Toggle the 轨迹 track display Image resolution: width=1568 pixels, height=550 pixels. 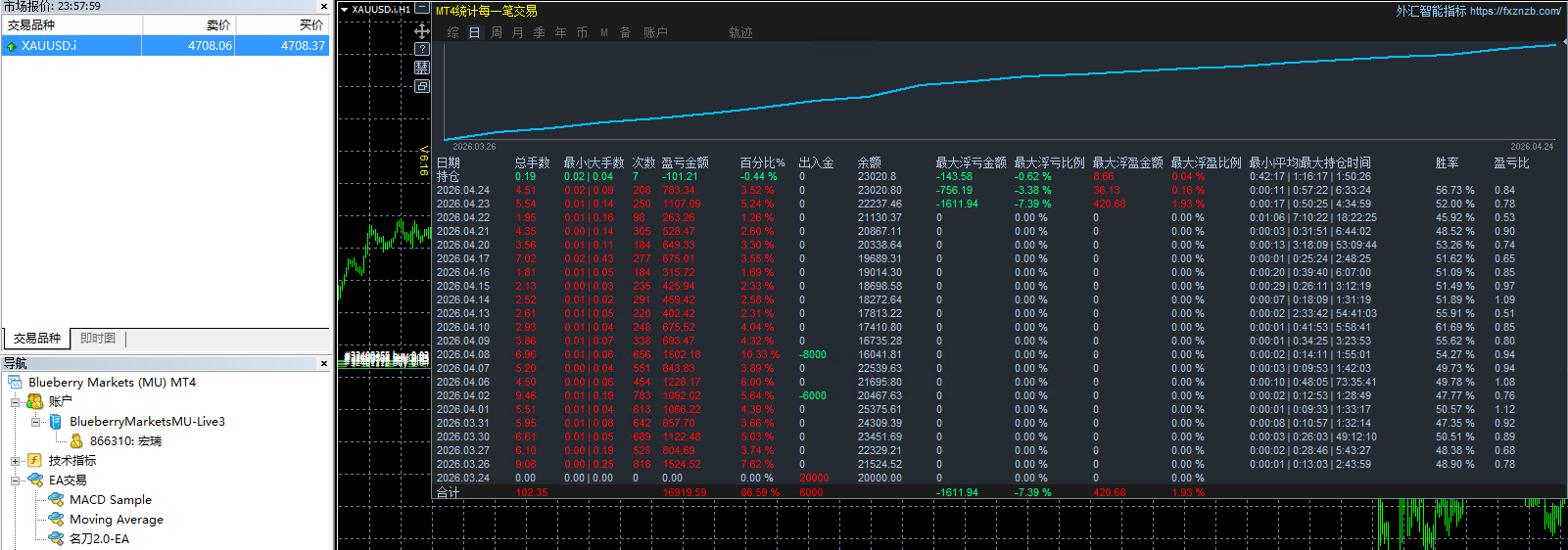[740, 32]
